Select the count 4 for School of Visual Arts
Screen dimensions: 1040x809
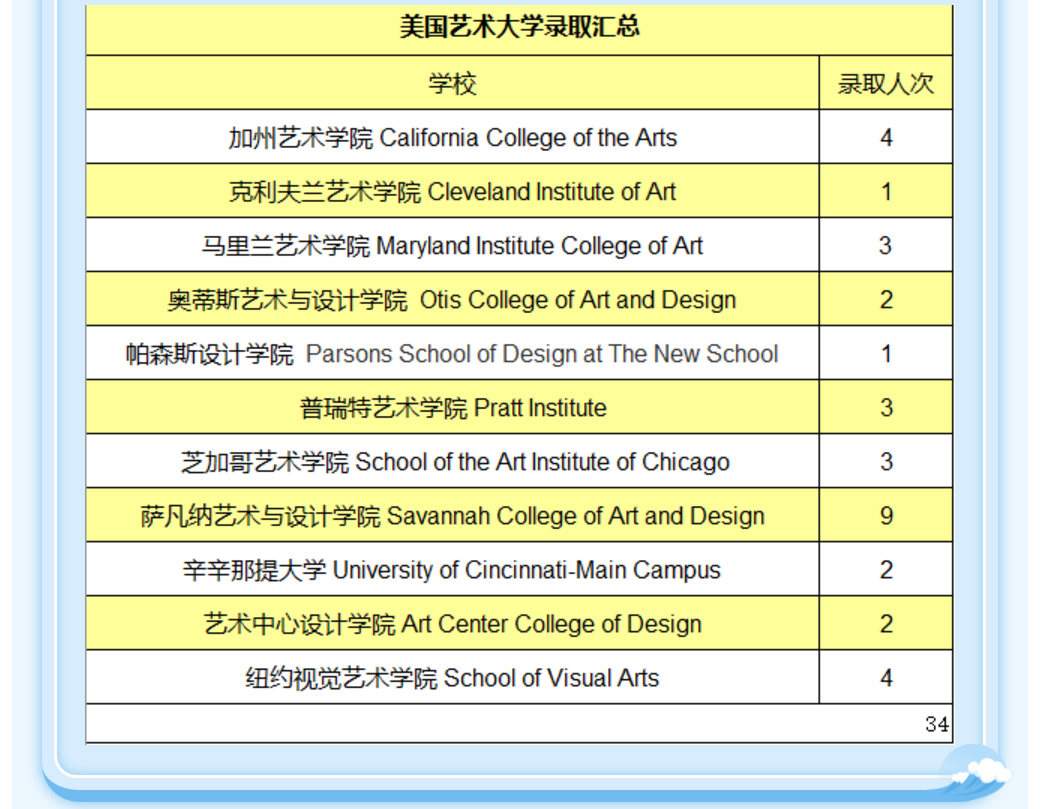pyautogui.click(x=886, y=678)
